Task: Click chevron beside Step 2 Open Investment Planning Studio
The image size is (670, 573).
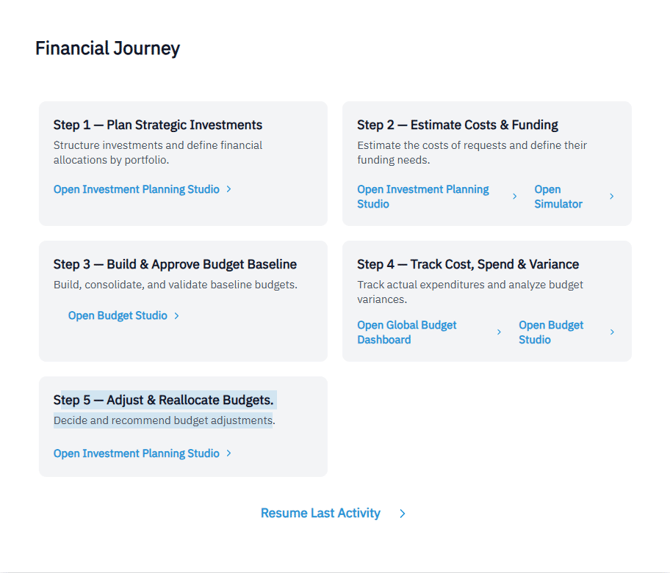Action: [515, 197]
